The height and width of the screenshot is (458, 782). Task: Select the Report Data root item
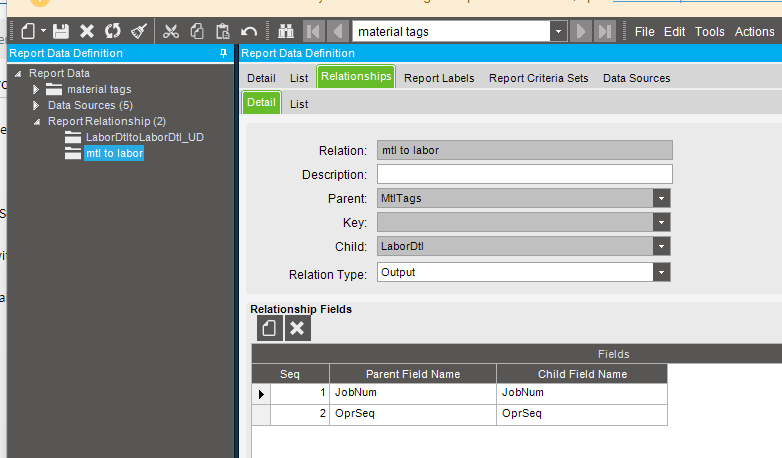59,73
